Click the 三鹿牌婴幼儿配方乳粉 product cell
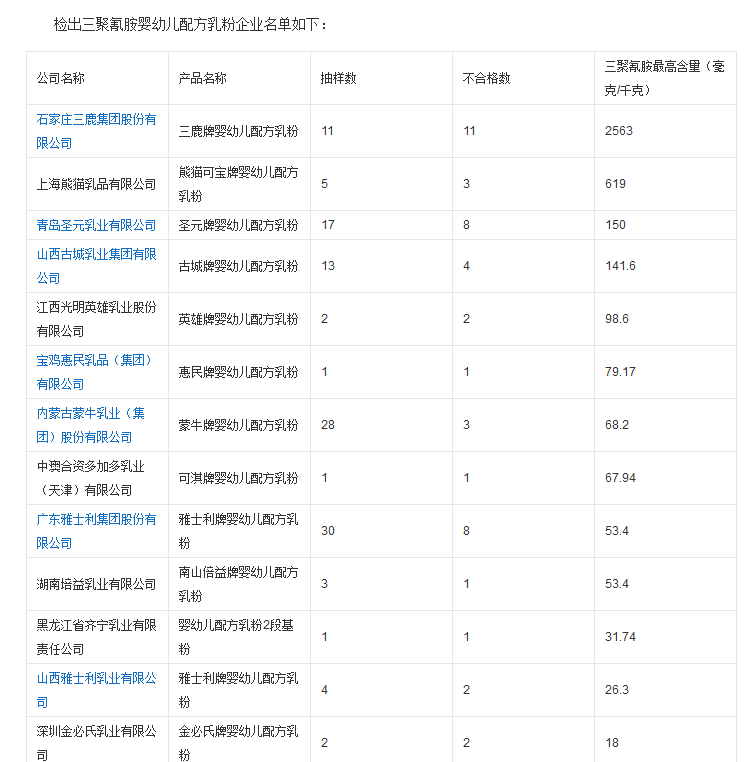 pyautogui.click(x=238, y=131)
